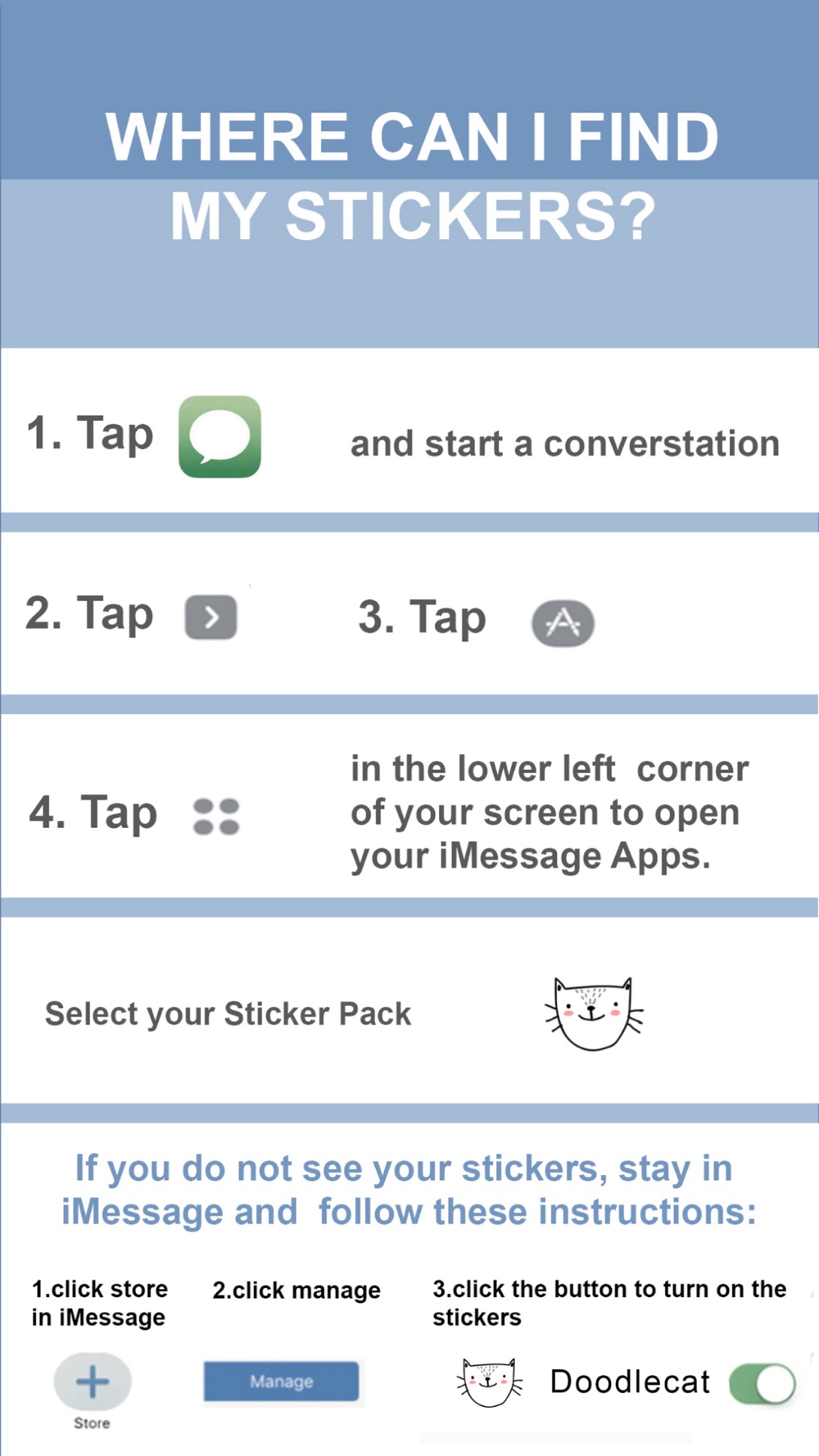Tap the gray chevron arrow icon

pyautogui.click(x=211, y=617)
